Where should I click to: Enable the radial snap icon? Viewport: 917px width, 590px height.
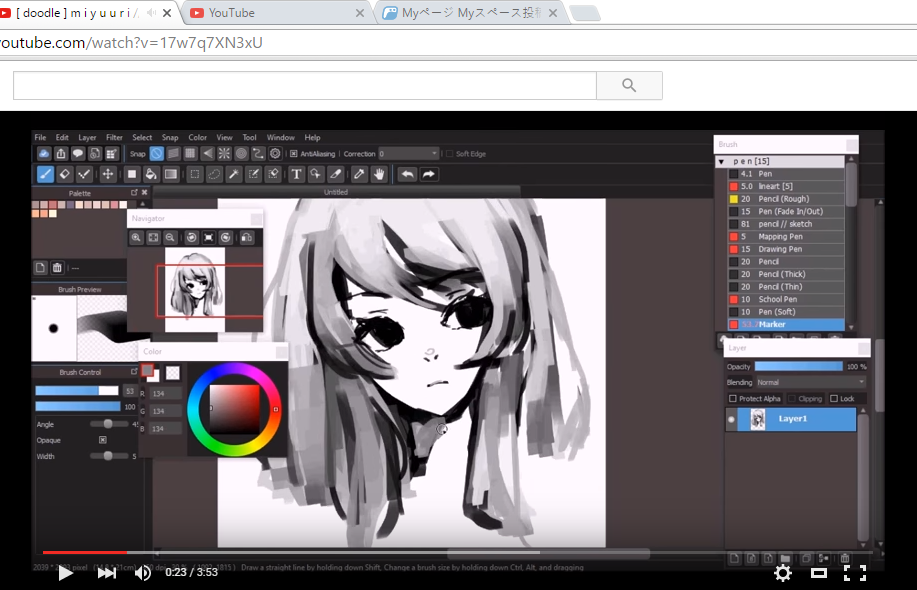pos(224,154)
